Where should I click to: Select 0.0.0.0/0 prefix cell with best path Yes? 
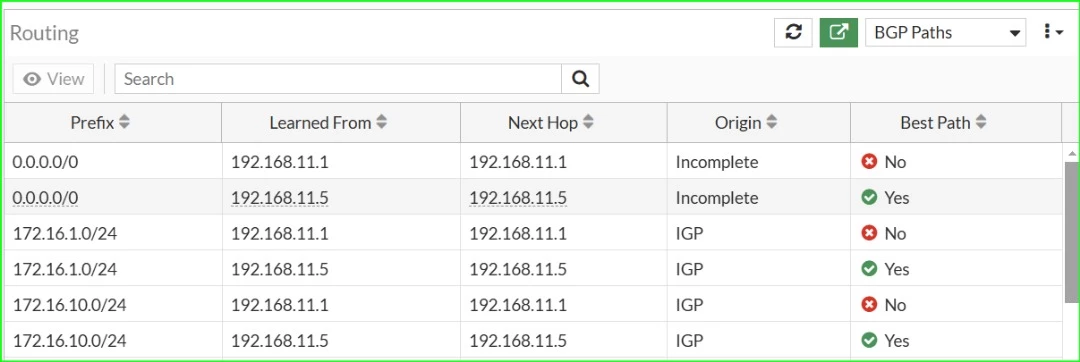point(45,198)
